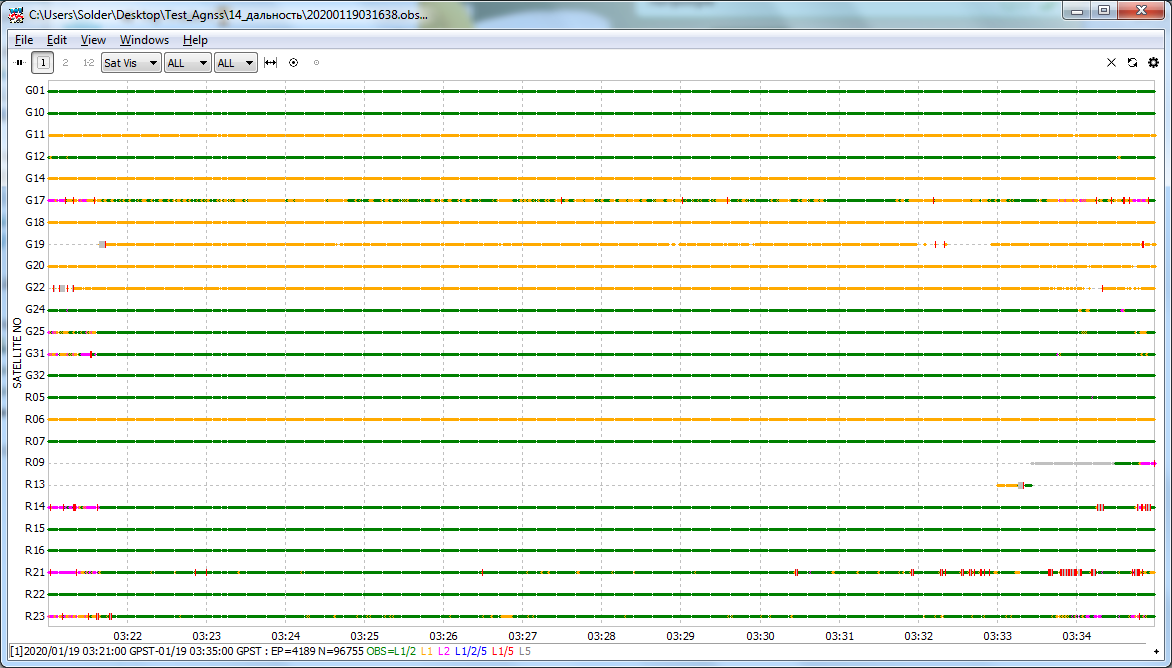
Task: Click the G32 satellite label
Action: (x=35, y=375)
